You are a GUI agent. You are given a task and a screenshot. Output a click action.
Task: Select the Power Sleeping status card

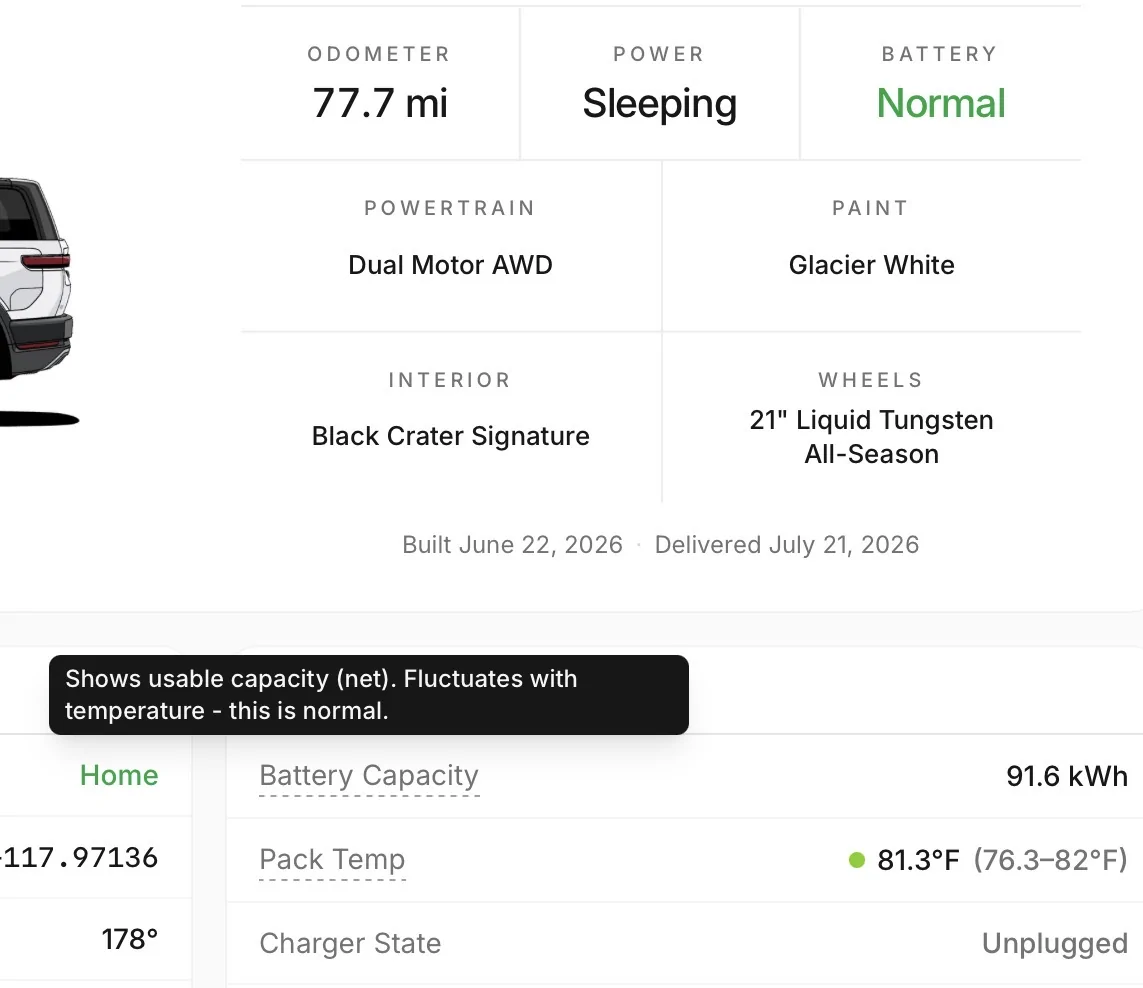(x=660, y=83)
